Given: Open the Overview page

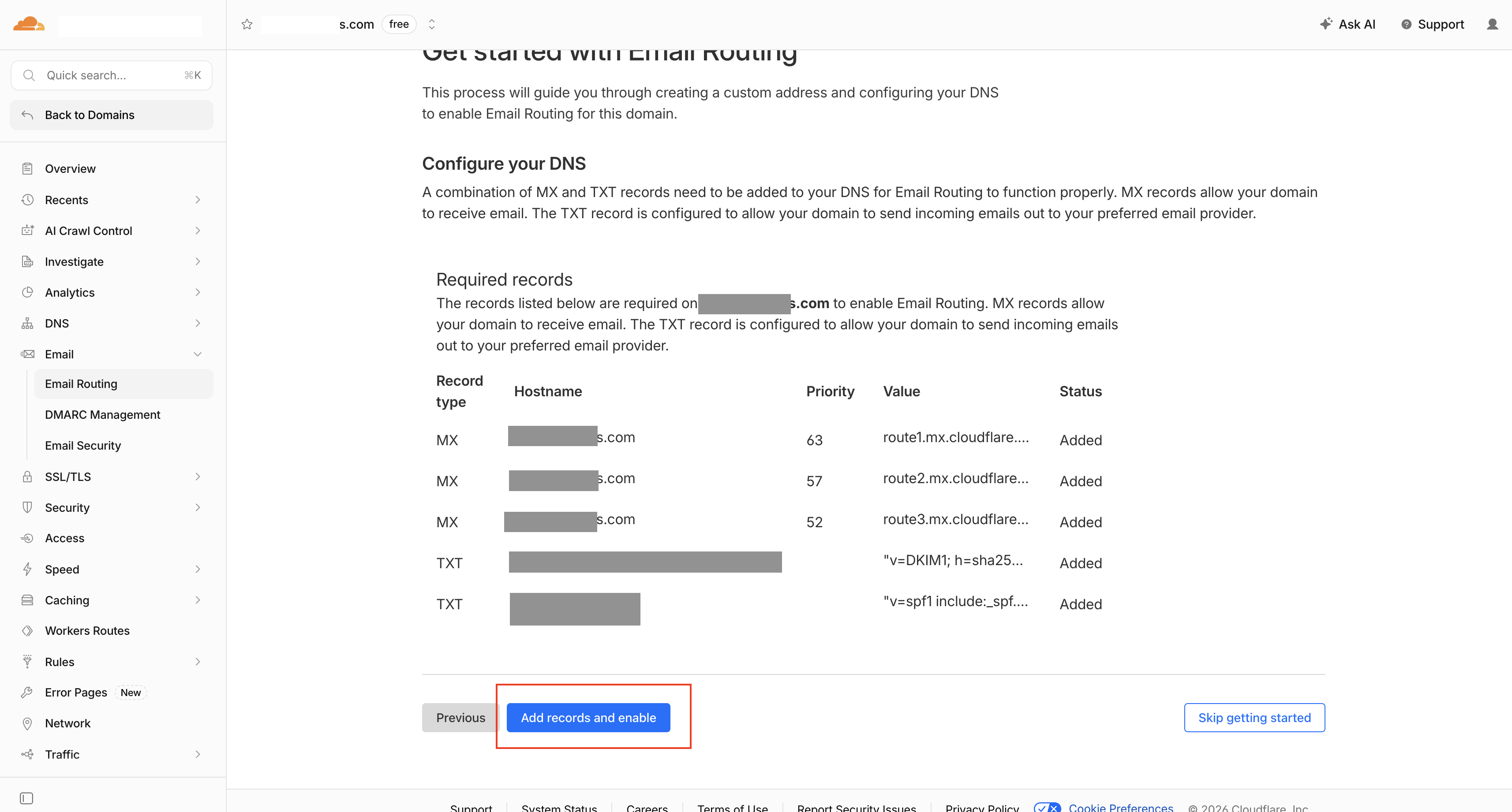Looking at the screenshot, I should tap(70, 169).
